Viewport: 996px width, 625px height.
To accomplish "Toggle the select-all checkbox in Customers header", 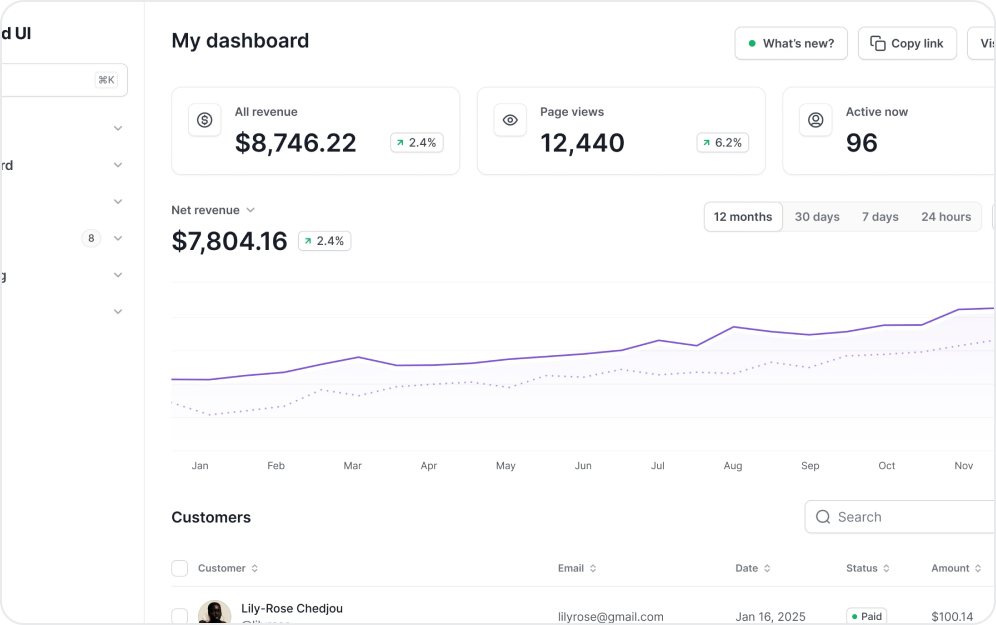I will click(x=180, y=568).
